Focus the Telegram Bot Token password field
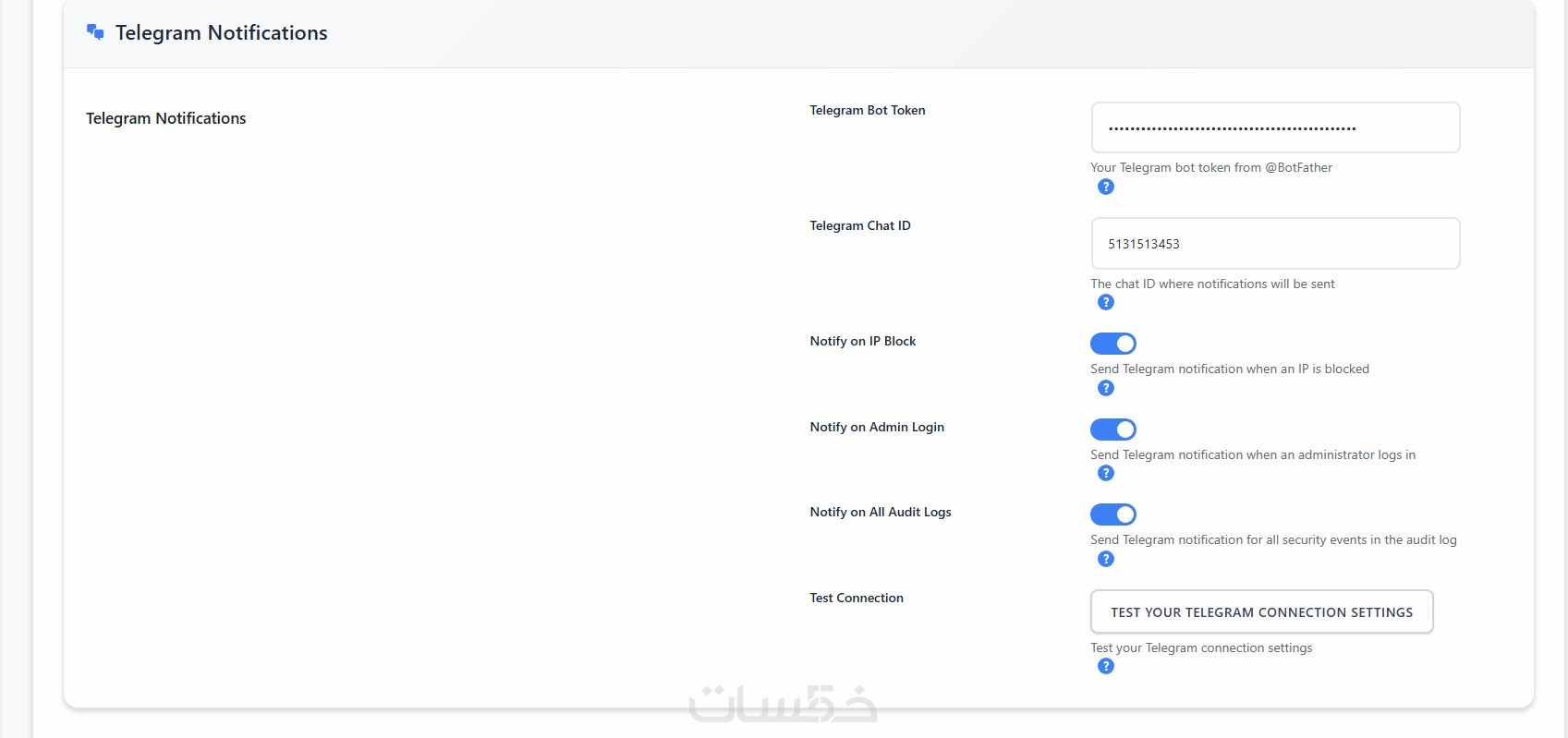The width and height of the screenshot is (1568, 738). (x=1275, y=127)
